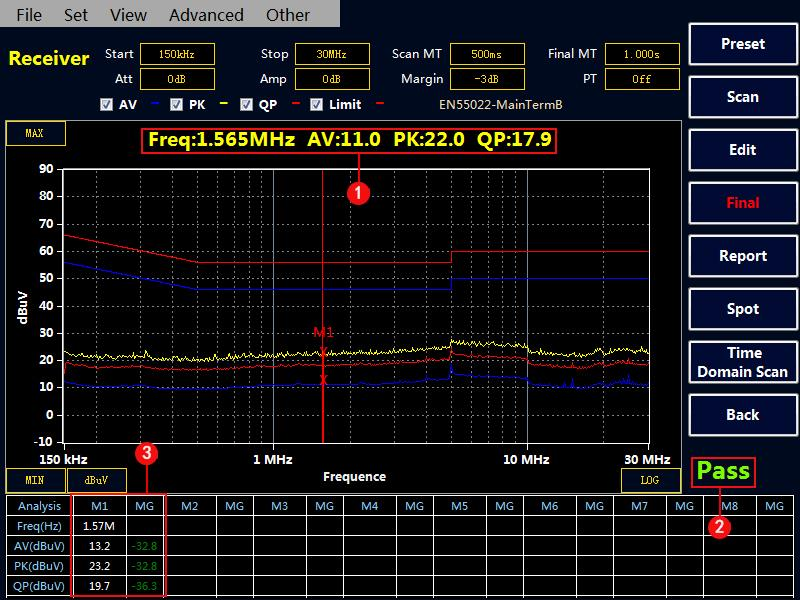Toggle the QP trace checkbox
This screenshot has width=800, height=600.
tap(246, 104)
